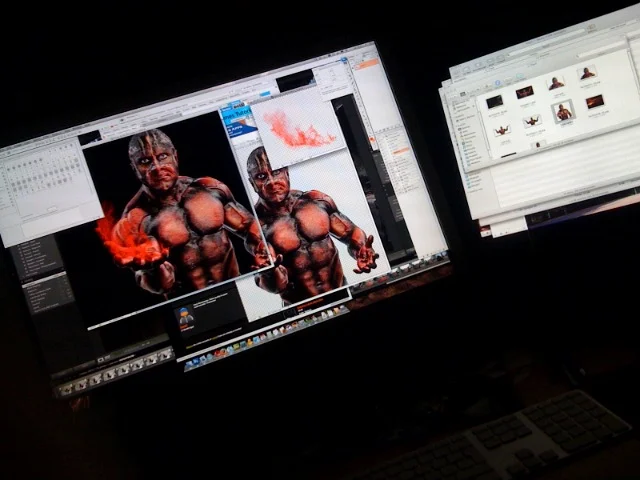Open the dark photo thumbnail in Finder
This screenshot has width=640, height=480.
point(494,101)
